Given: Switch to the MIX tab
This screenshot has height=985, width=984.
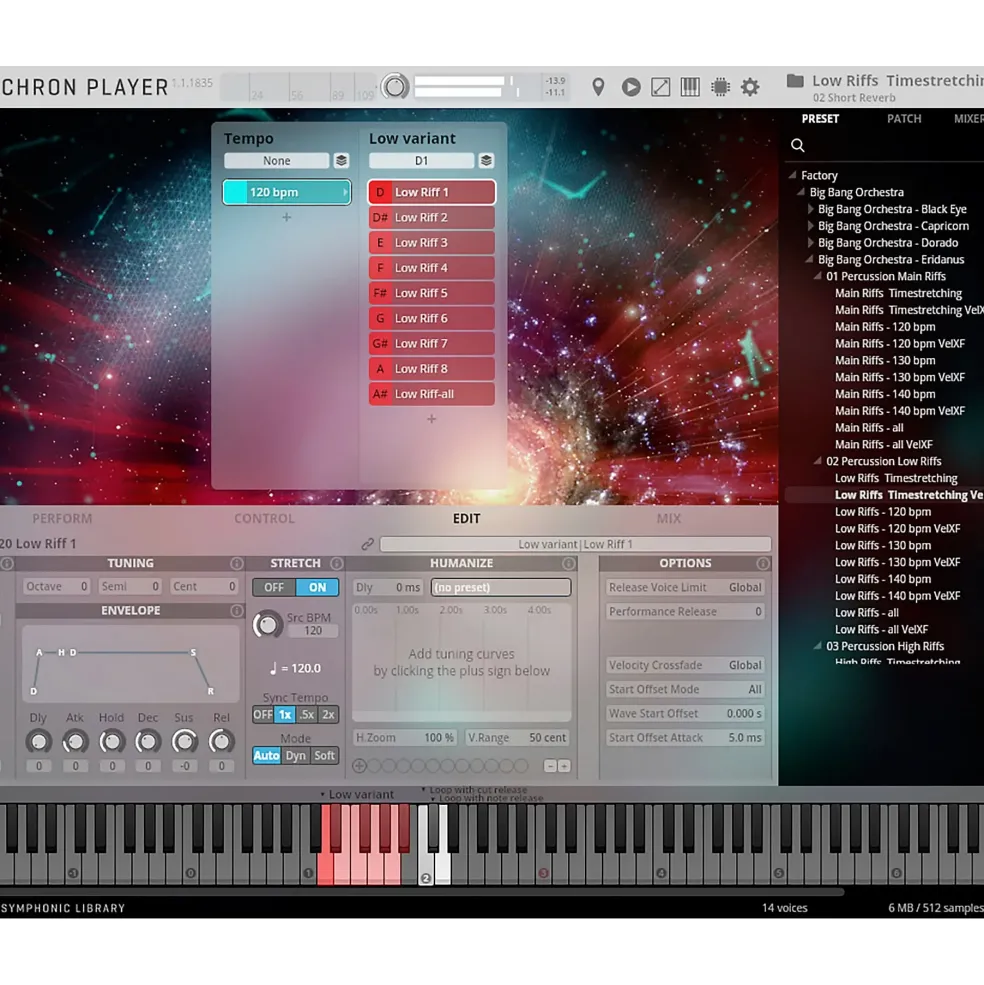Looking at the screenshot, I should click(x=669, y=519).
